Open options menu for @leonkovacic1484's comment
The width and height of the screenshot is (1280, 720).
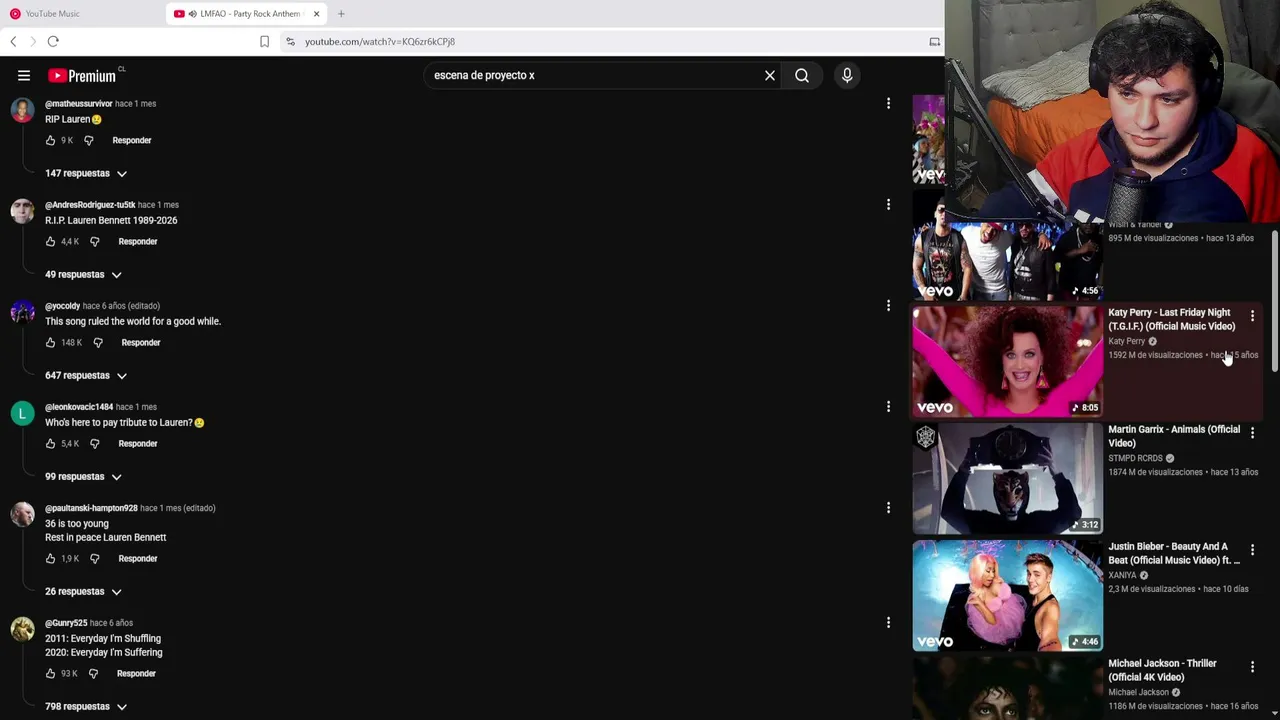pyautogui.click(x=888, y=406)
